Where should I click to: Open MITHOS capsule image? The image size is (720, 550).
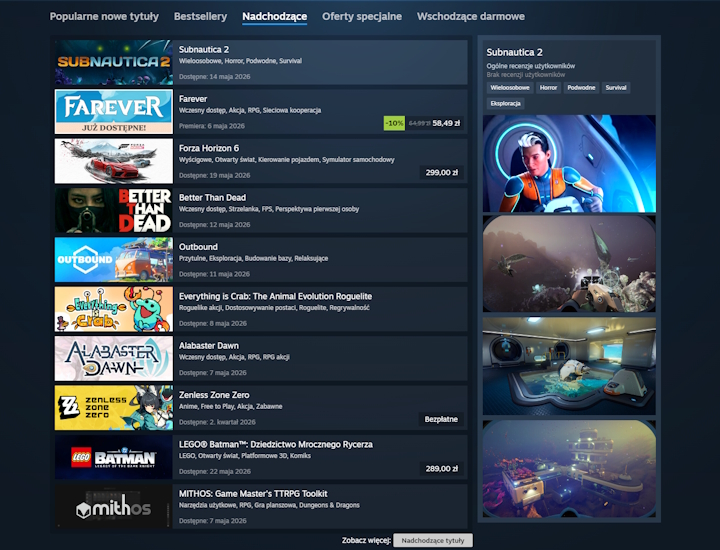point(114,506)
